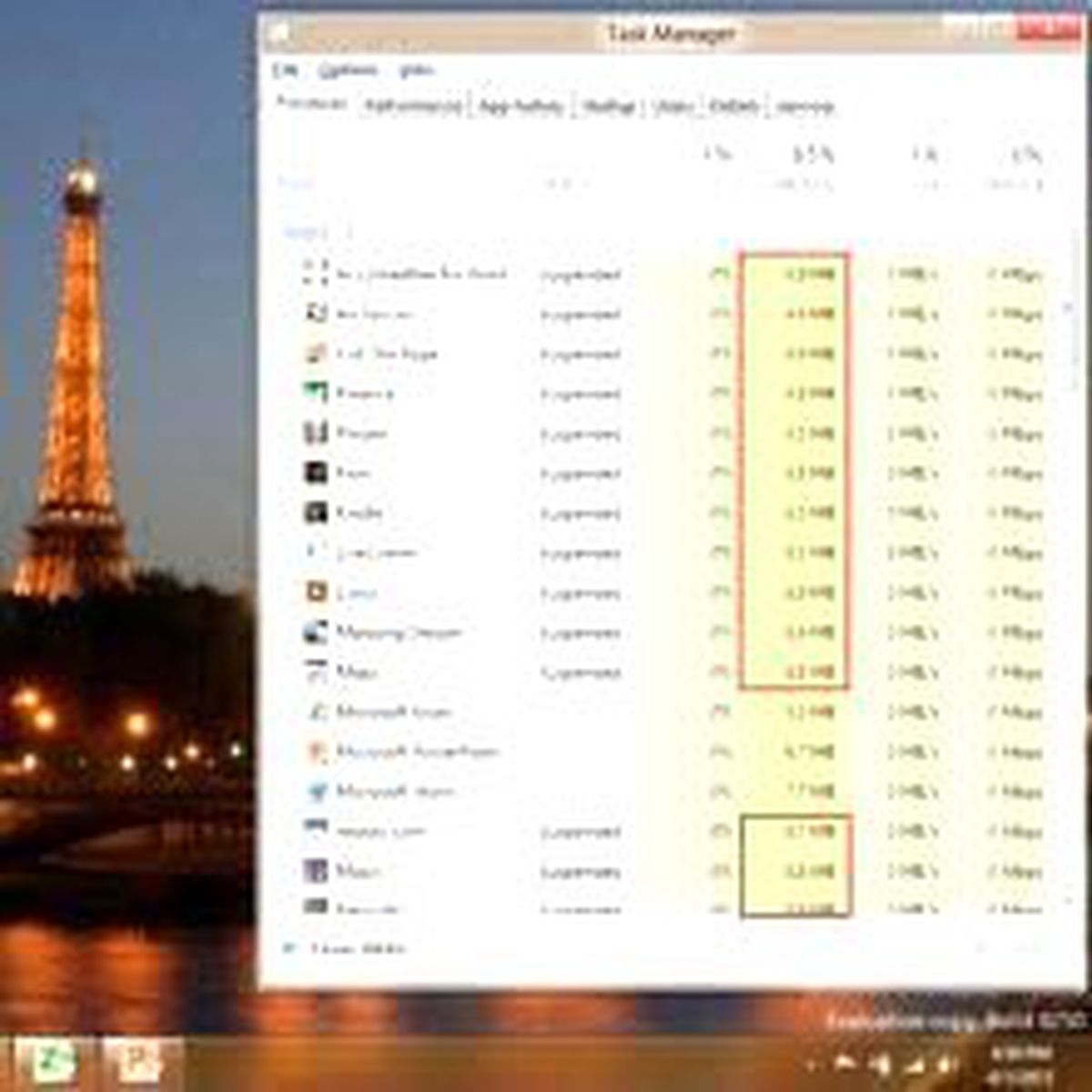Image resolution: width=1092 pixels, height=1092 pixels.
Task: Click Suspended status of Kindle row
Action: [580, 514]
